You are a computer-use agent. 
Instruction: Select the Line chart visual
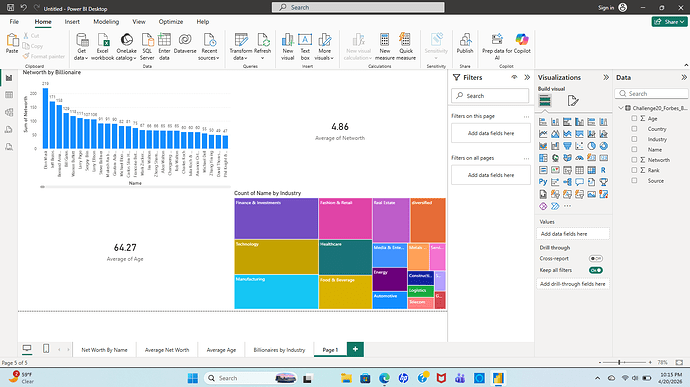[x=543, y=133]
